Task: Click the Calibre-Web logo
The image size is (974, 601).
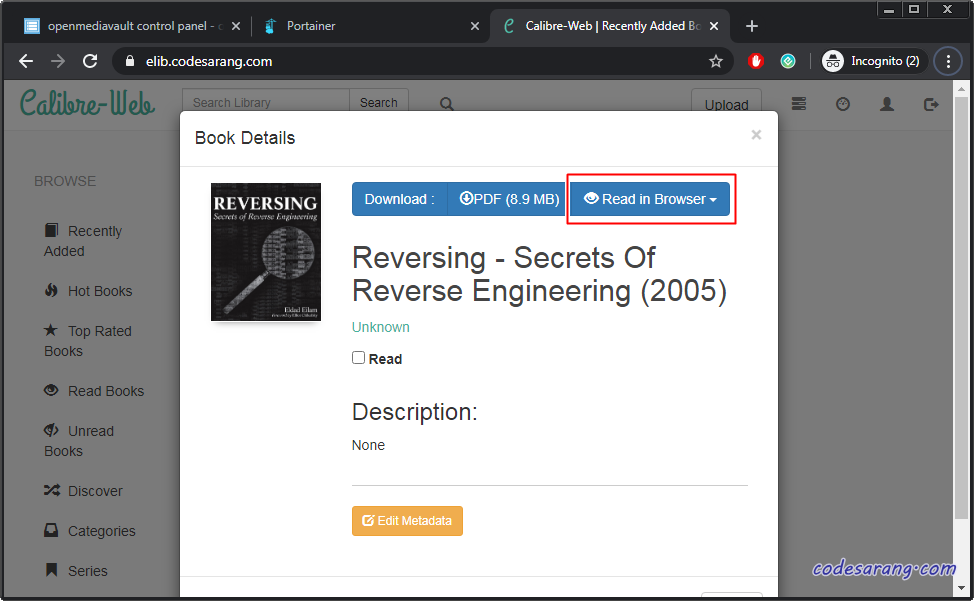Action: click(87, 103)
